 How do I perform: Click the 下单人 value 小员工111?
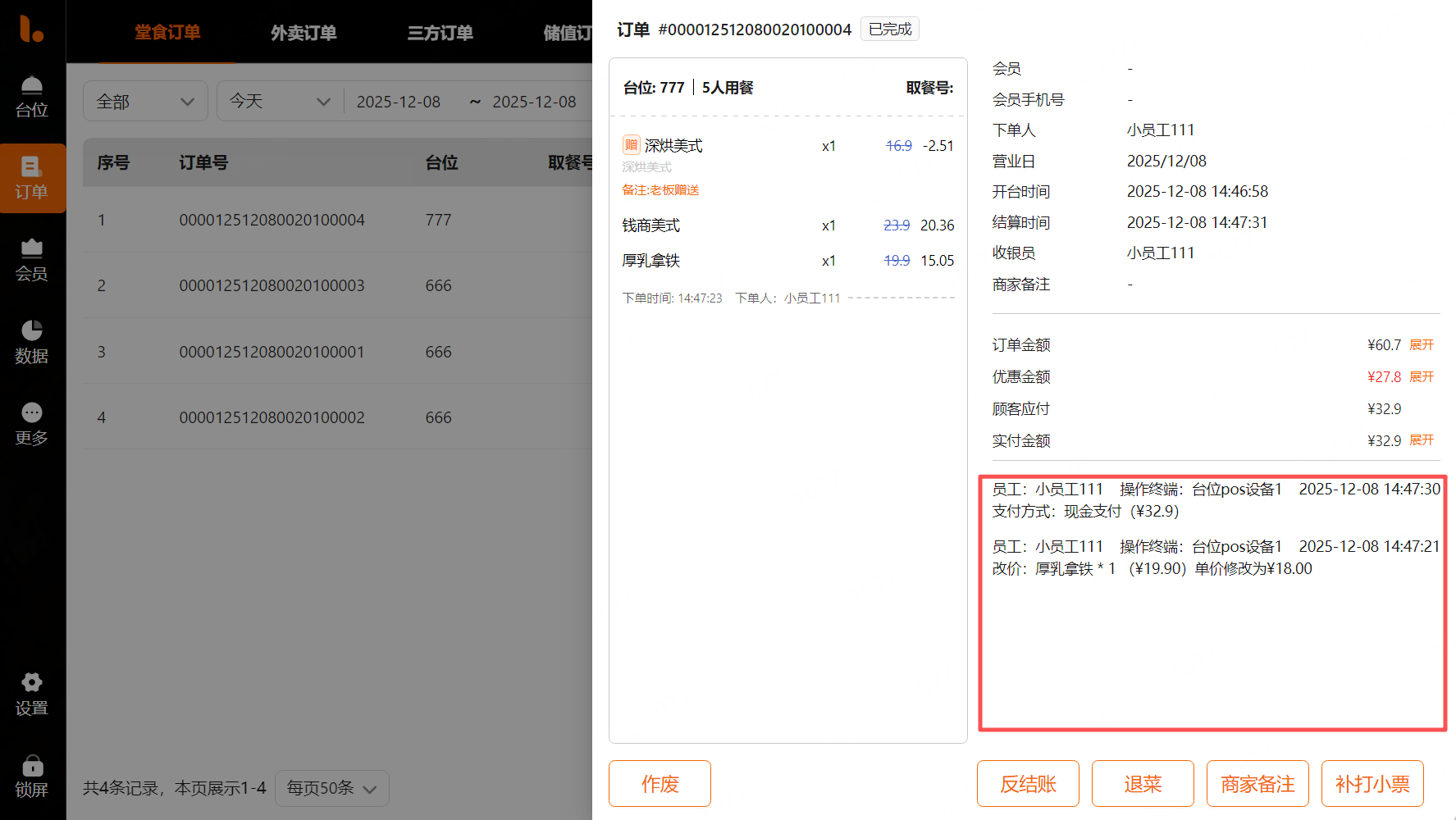[x=1161, y=130]
